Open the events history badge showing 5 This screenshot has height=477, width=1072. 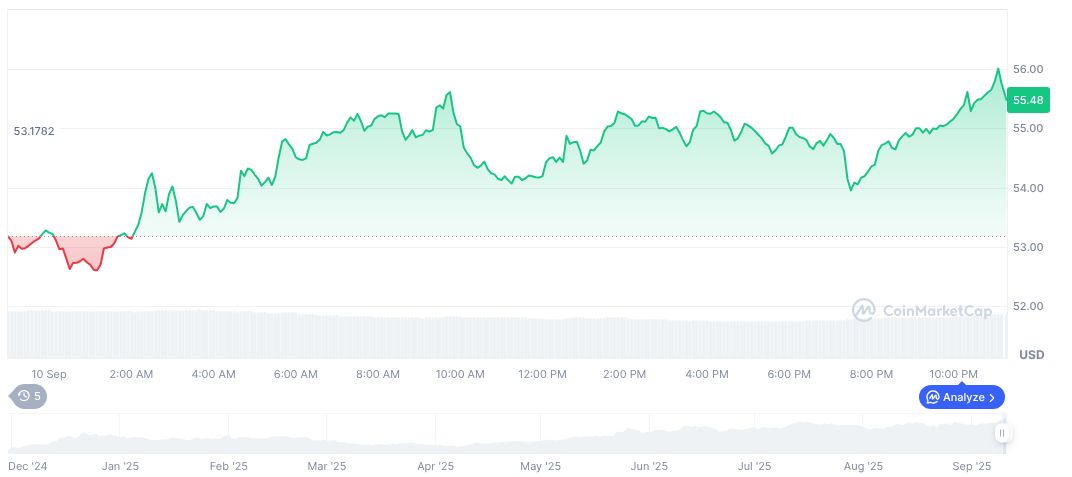coord(28,396)
